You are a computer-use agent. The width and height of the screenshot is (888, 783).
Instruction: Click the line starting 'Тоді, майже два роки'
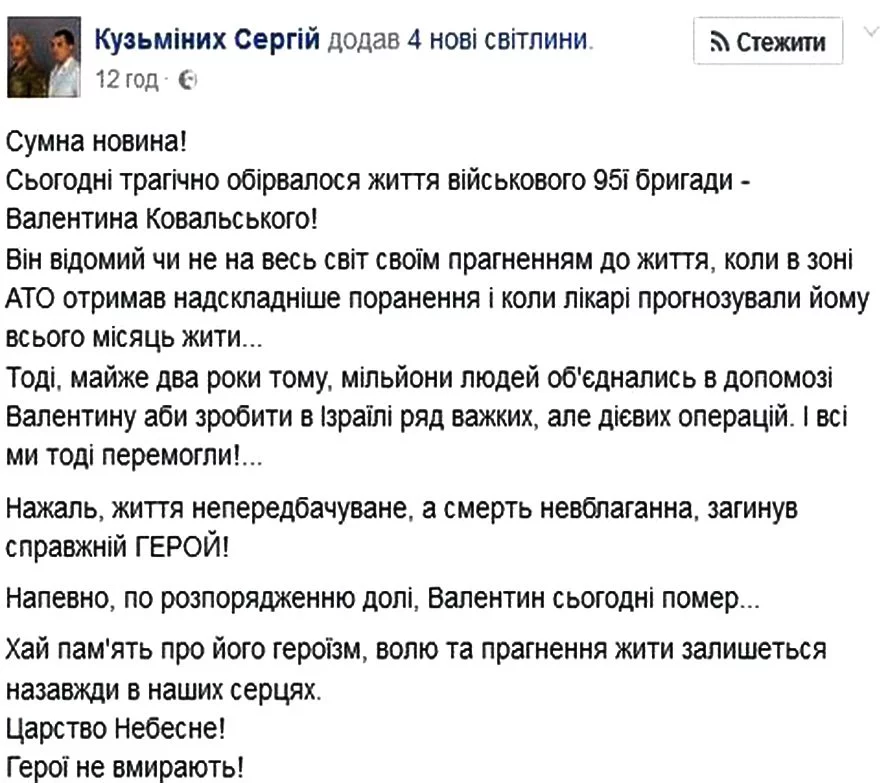click(x=419, y=378)
